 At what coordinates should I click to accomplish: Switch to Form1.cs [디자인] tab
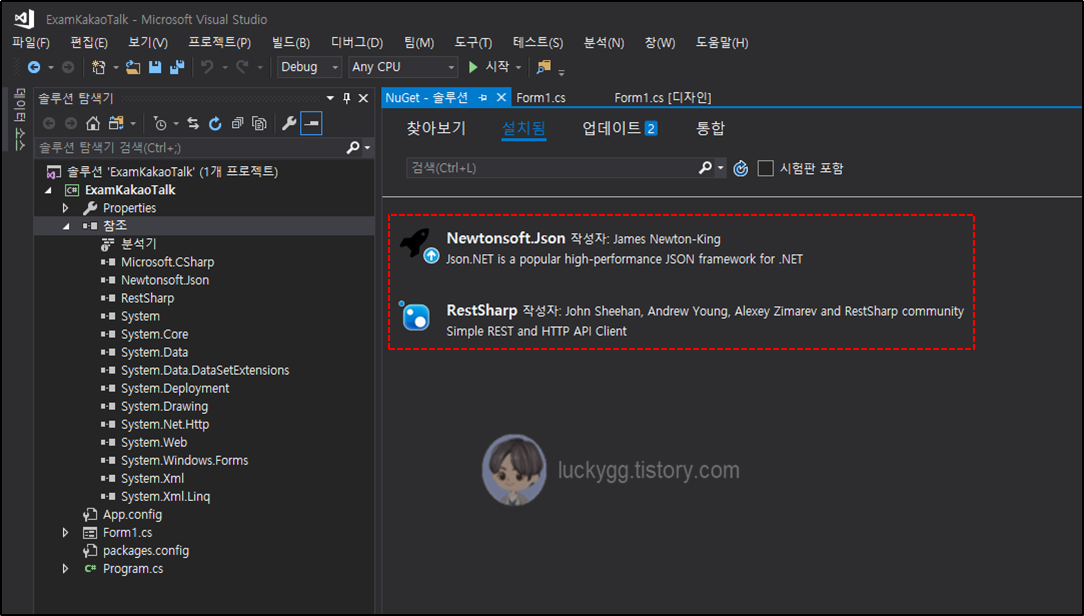click(662, 98)
